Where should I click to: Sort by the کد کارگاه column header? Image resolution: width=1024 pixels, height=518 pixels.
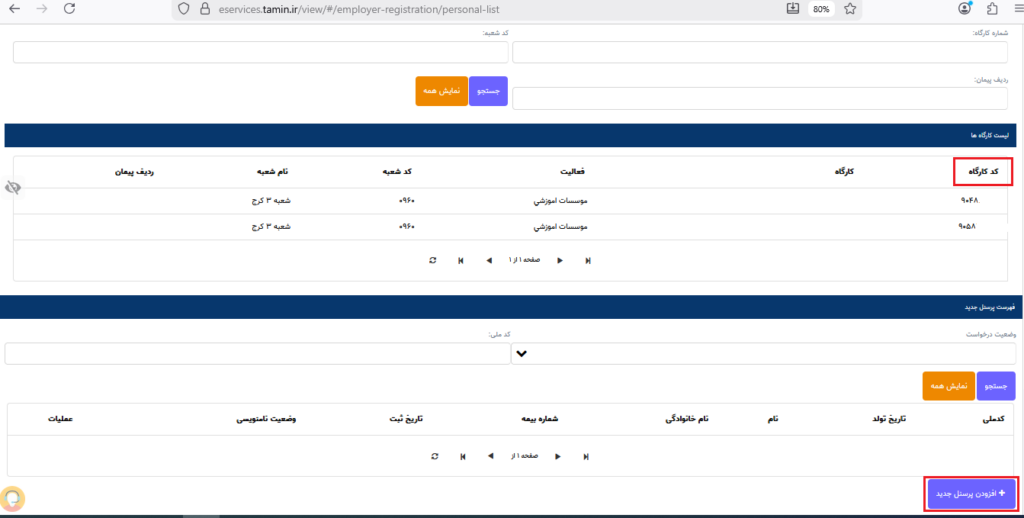983,172
